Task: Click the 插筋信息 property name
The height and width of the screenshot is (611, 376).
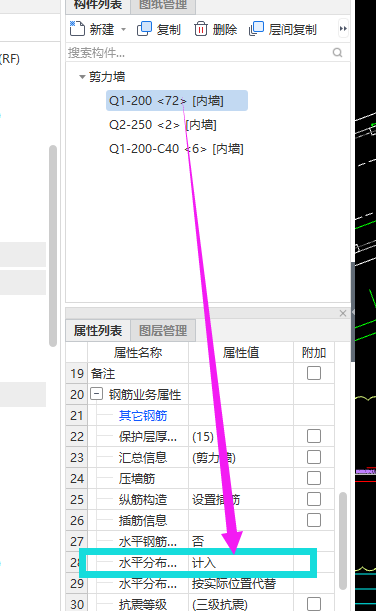Action: (143, 521)
